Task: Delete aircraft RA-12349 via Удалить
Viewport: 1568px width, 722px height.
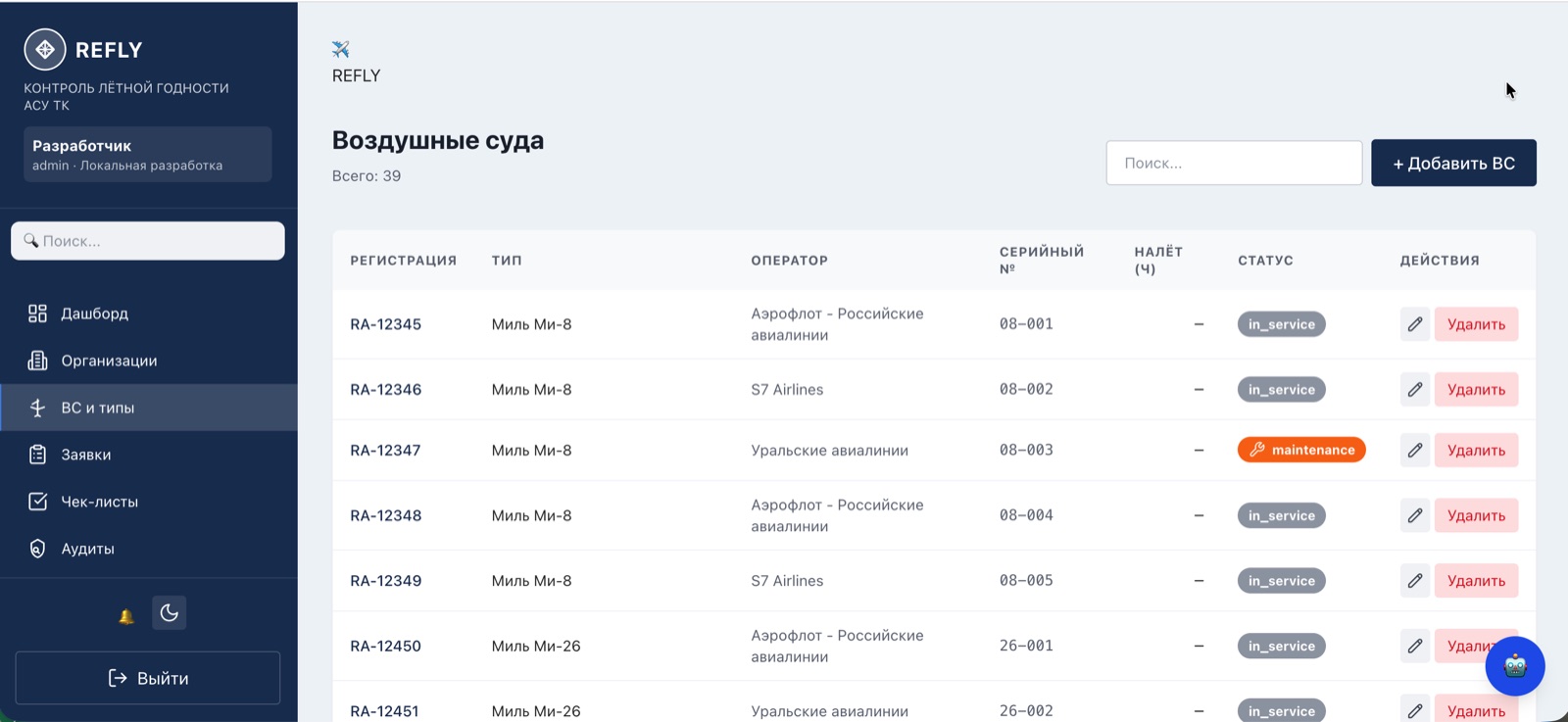Action: pyautogui.click(x=1476, y=581)
